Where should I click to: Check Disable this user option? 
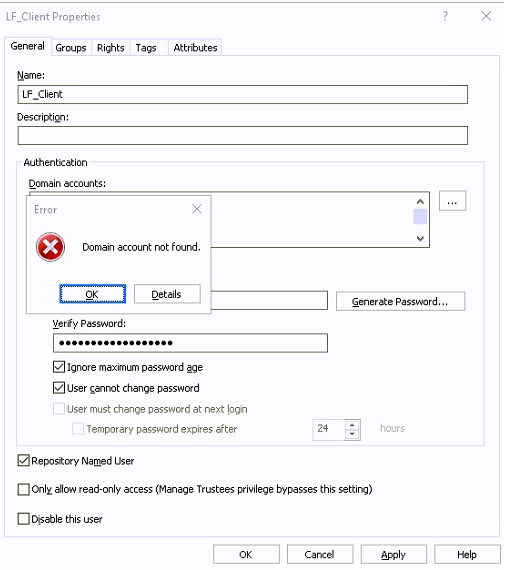pyautogui.click(x=24, y=519)
